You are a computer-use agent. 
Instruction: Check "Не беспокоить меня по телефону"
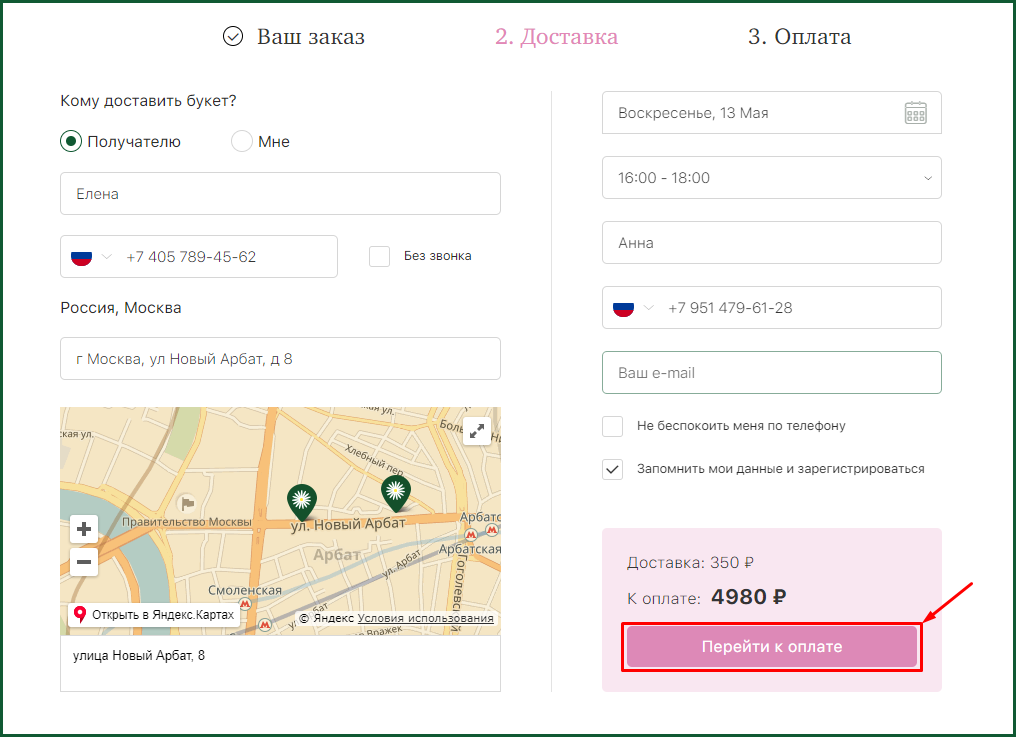pos(613,426)
